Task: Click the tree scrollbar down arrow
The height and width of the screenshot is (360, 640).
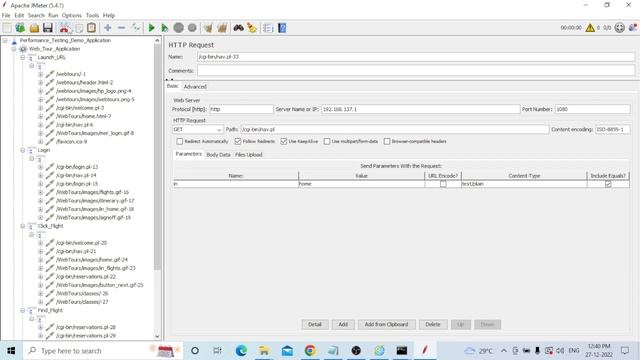Action: (x=157, y=336)
